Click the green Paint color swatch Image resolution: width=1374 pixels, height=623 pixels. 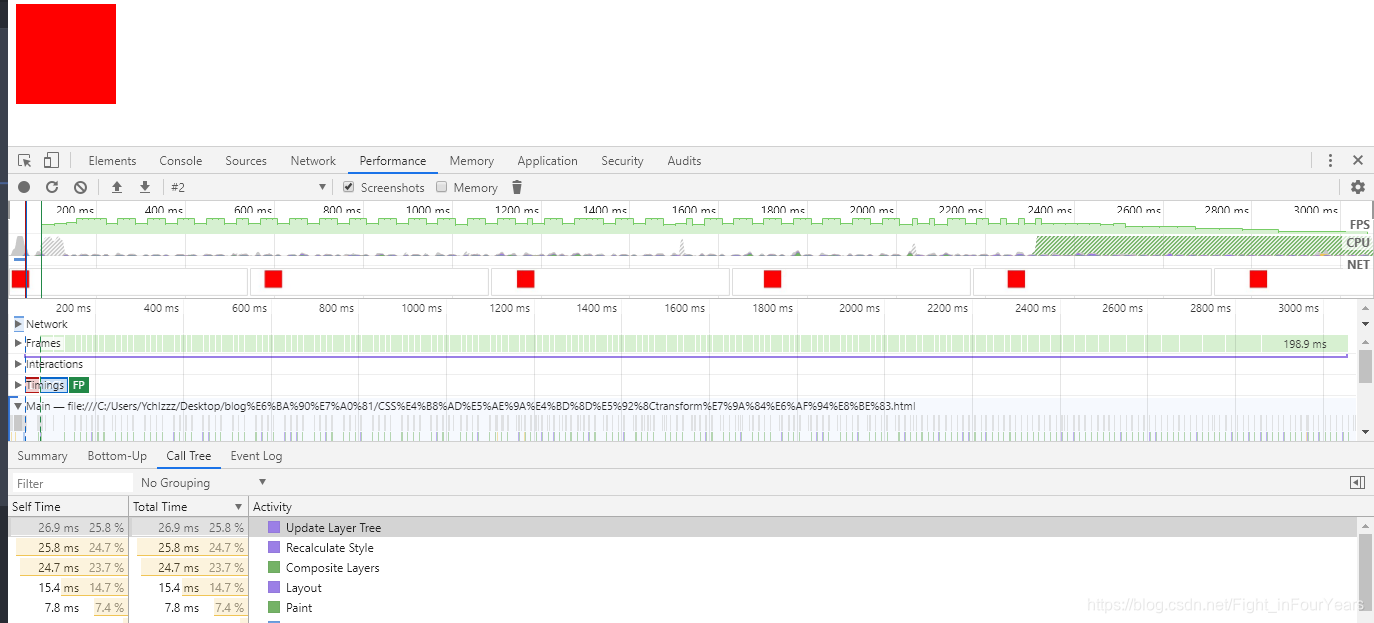tap(274, 607)
